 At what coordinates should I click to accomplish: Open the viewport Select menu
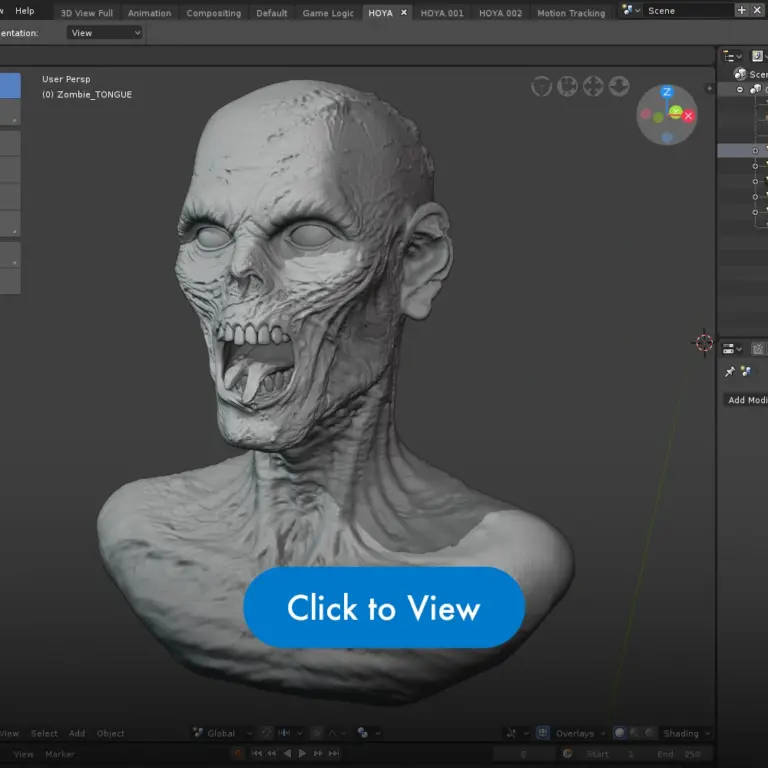pyautogui.click(x=44, y=733)
